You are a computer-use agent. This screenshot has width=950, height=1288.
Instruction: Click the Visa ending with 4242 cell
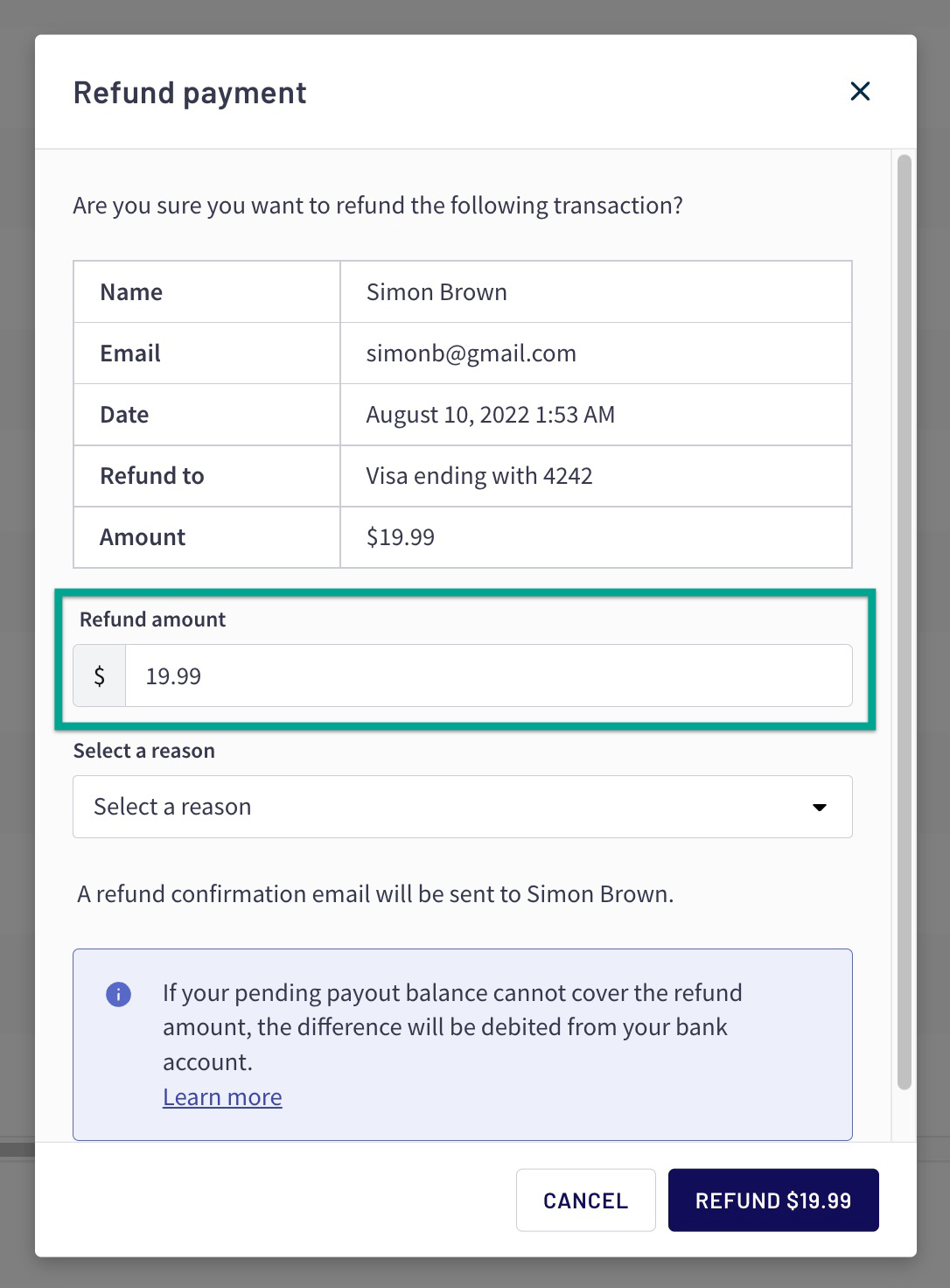pyautogui.click(x=596, y=476)
